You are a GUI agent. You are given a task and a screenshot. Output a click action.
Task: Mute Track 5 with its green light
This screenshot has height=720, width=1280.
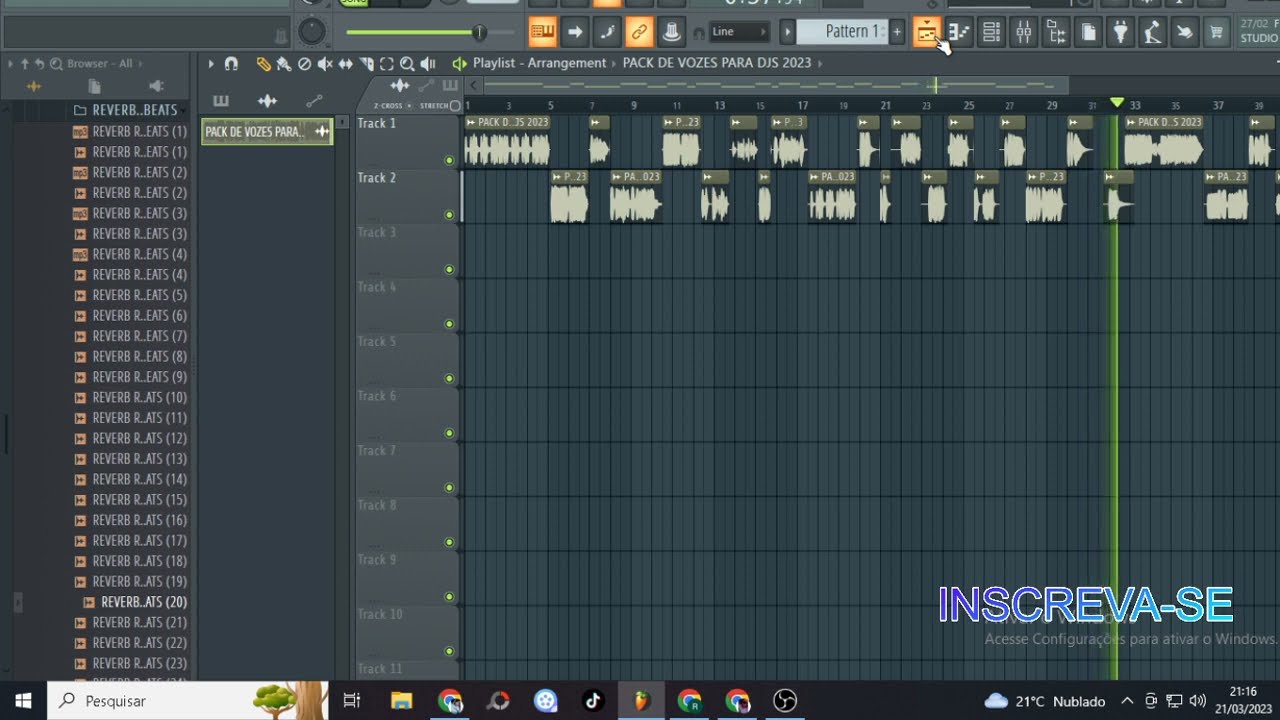[449, 378]
